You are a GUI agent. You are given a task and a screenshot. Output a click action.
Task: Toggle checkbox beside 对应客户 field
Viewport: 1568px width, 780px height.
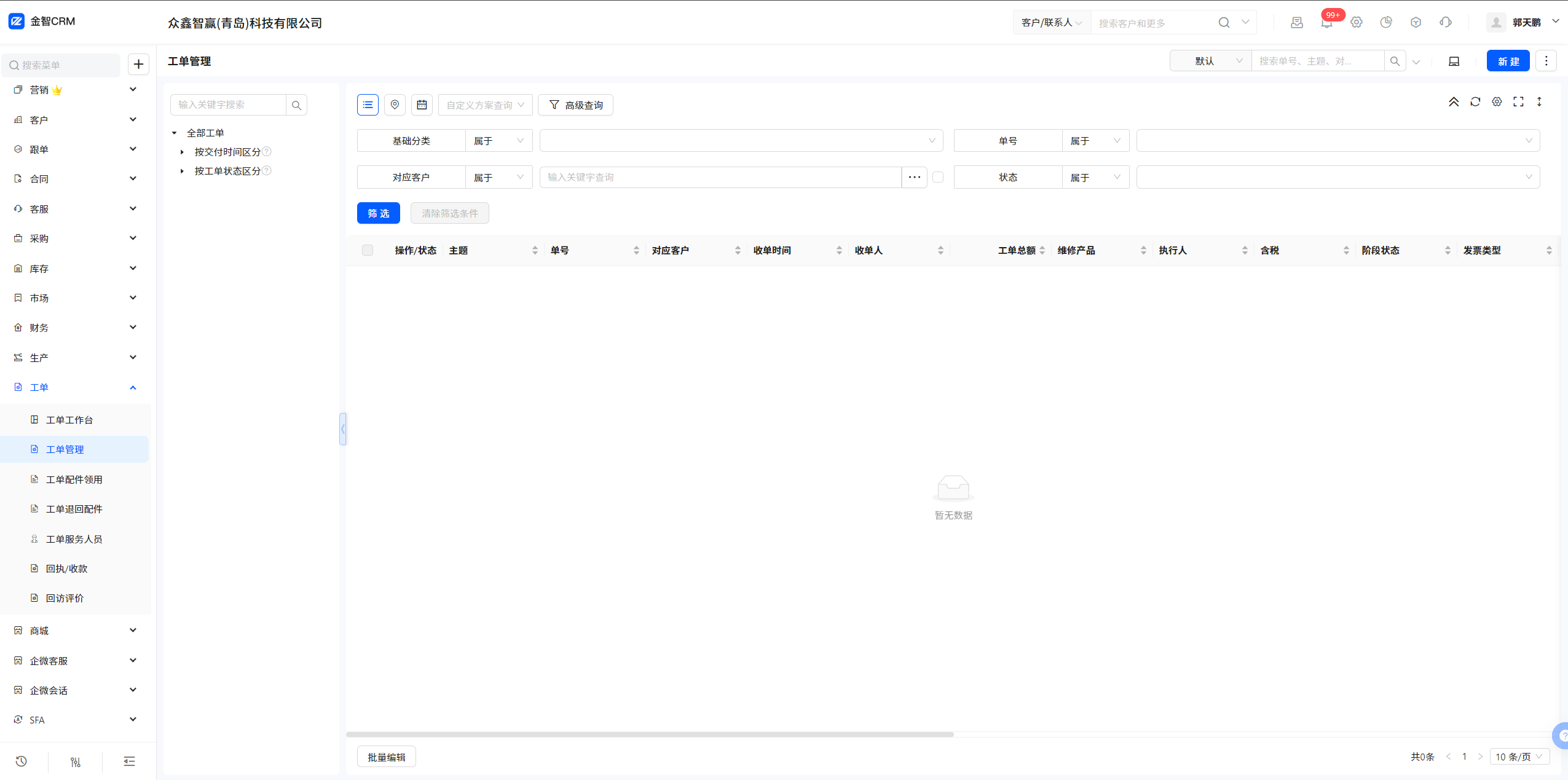click(938, 177)
